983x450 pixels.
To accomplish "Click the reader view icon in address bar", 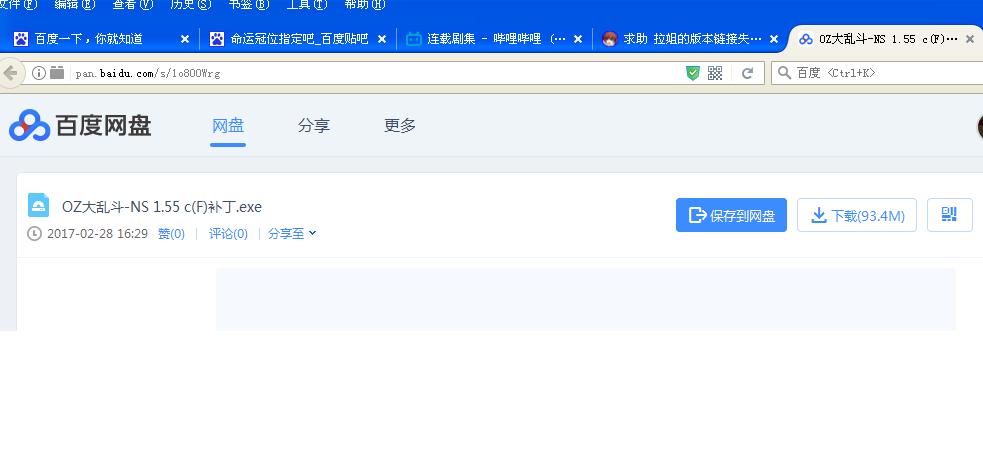I will 57,73.
